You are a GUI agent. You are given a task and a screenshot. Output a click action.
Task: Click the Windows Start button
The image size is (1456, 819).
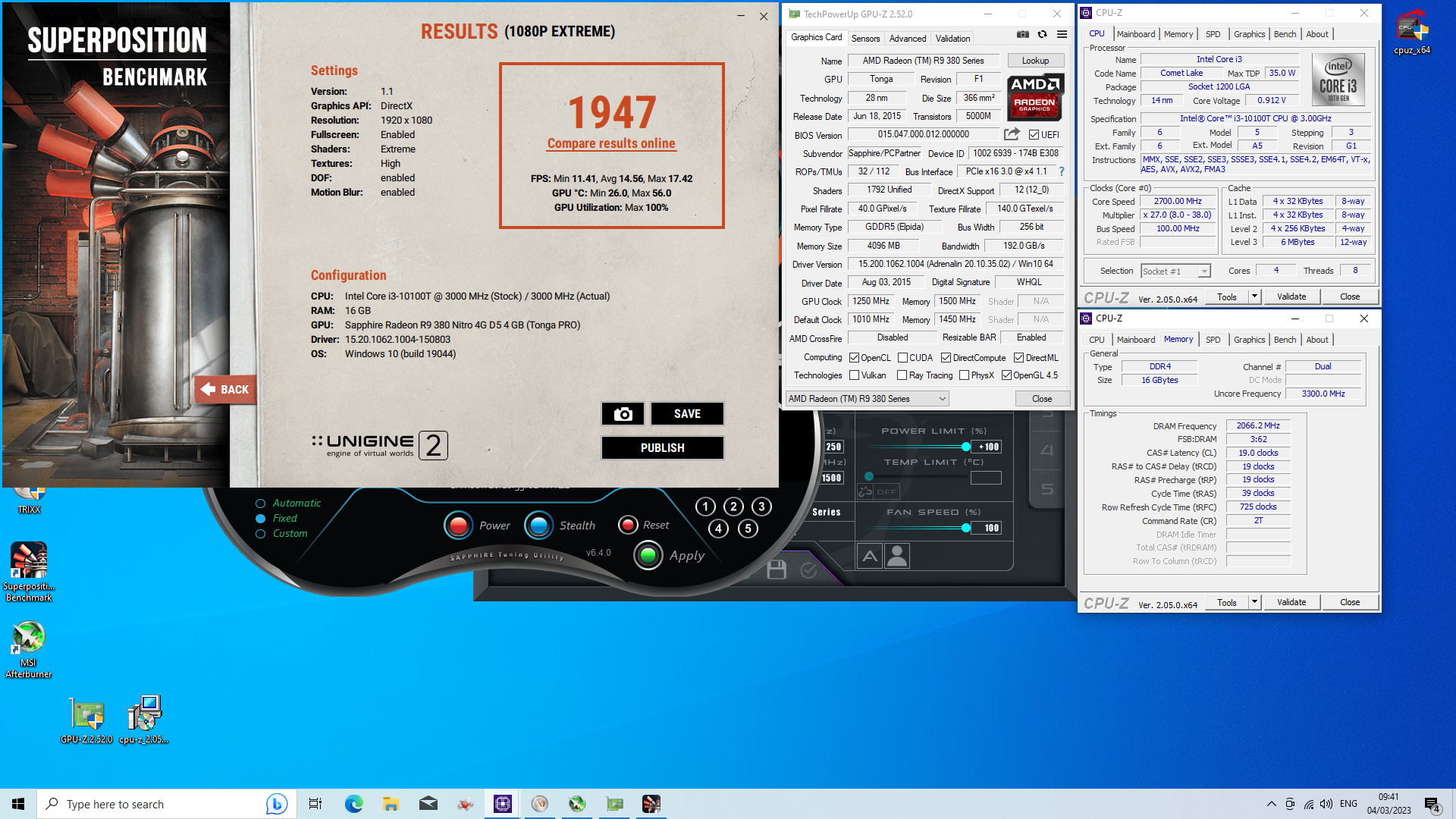(18, 804)
